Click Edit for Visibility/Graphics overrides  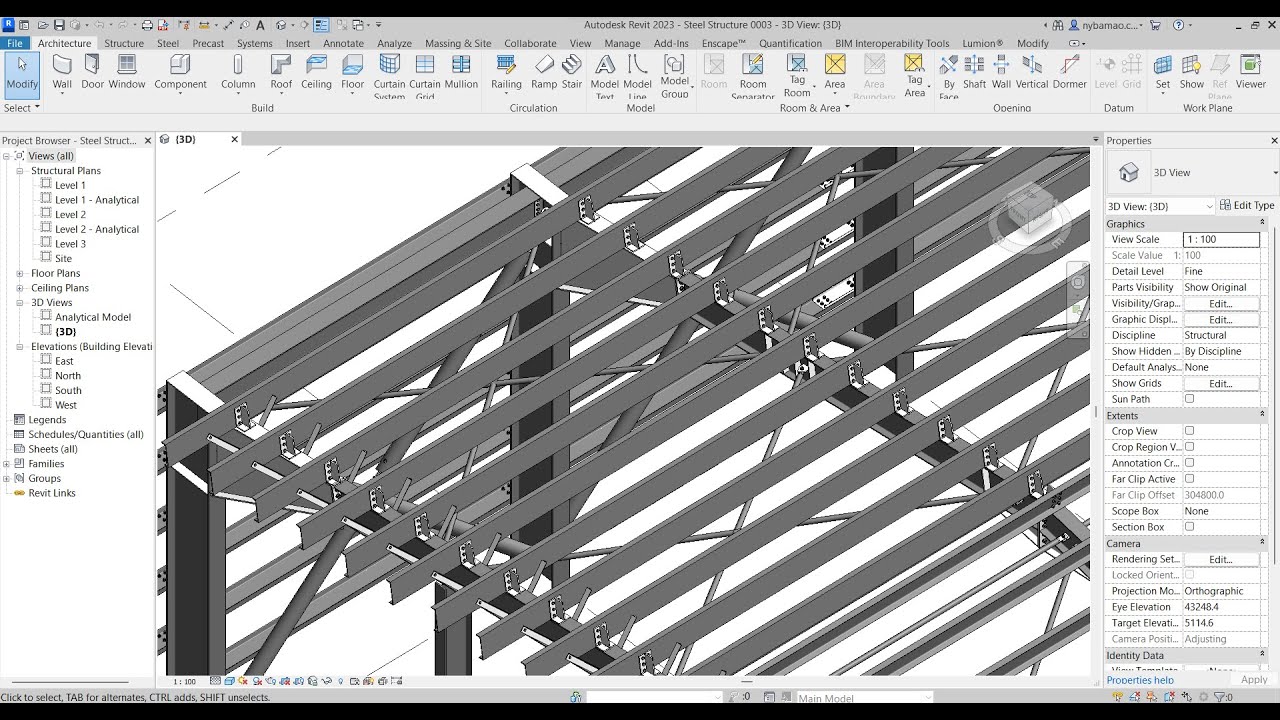pyautogui.click(x=1221, y=303)
